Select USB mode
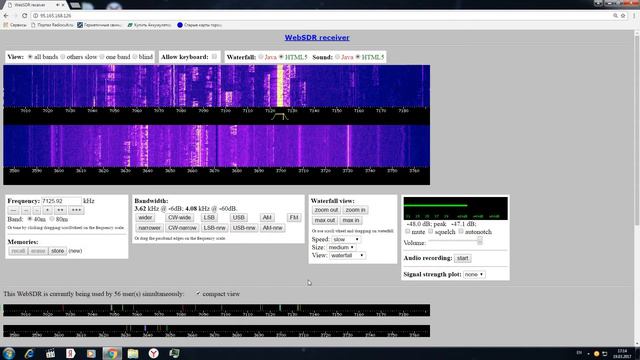Image resolution: width=640 pixels, height=360 pixels. [x=238, y=218]
